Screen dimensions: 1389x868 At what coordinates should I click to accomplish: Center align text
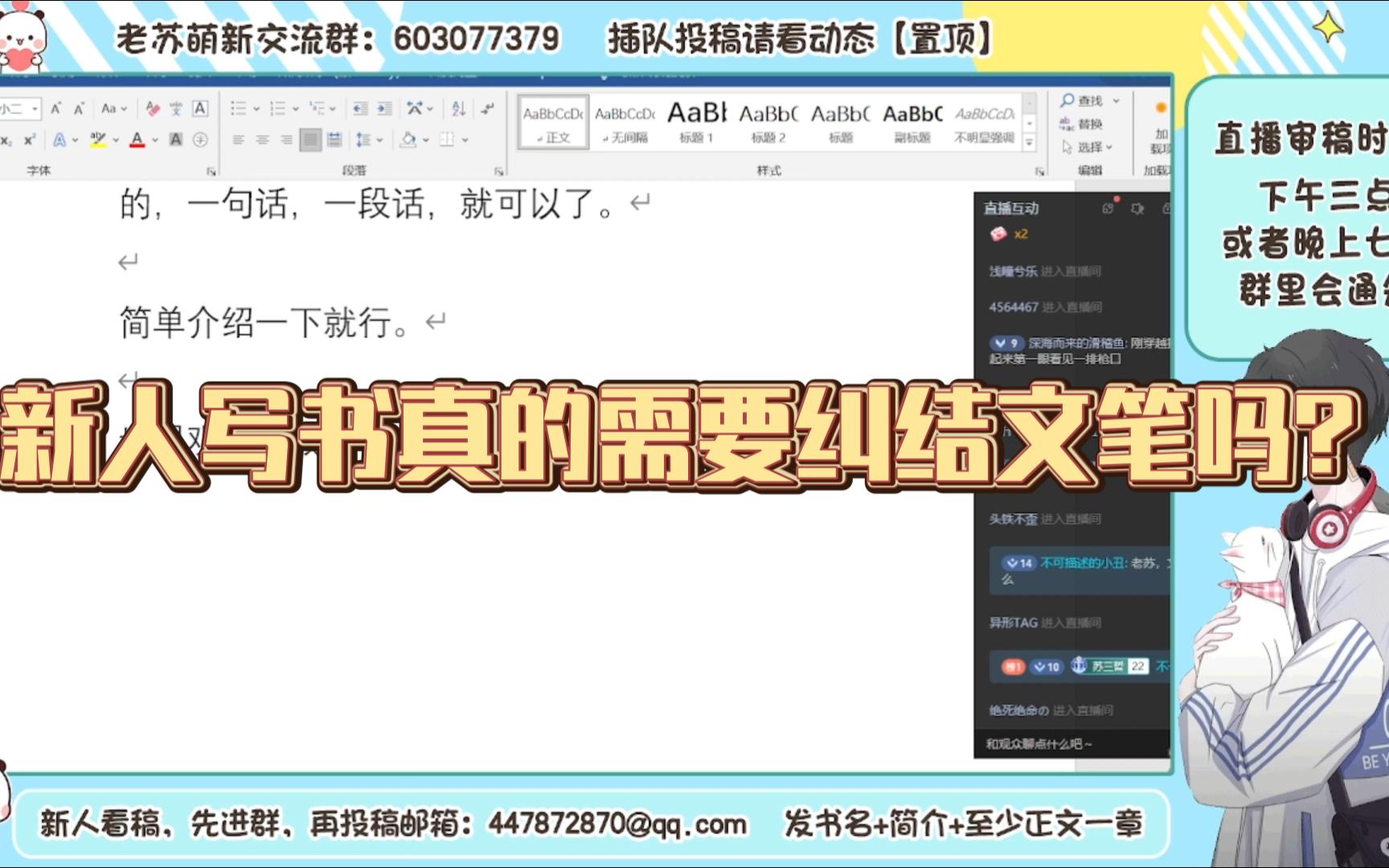click(x=262, y=140)
